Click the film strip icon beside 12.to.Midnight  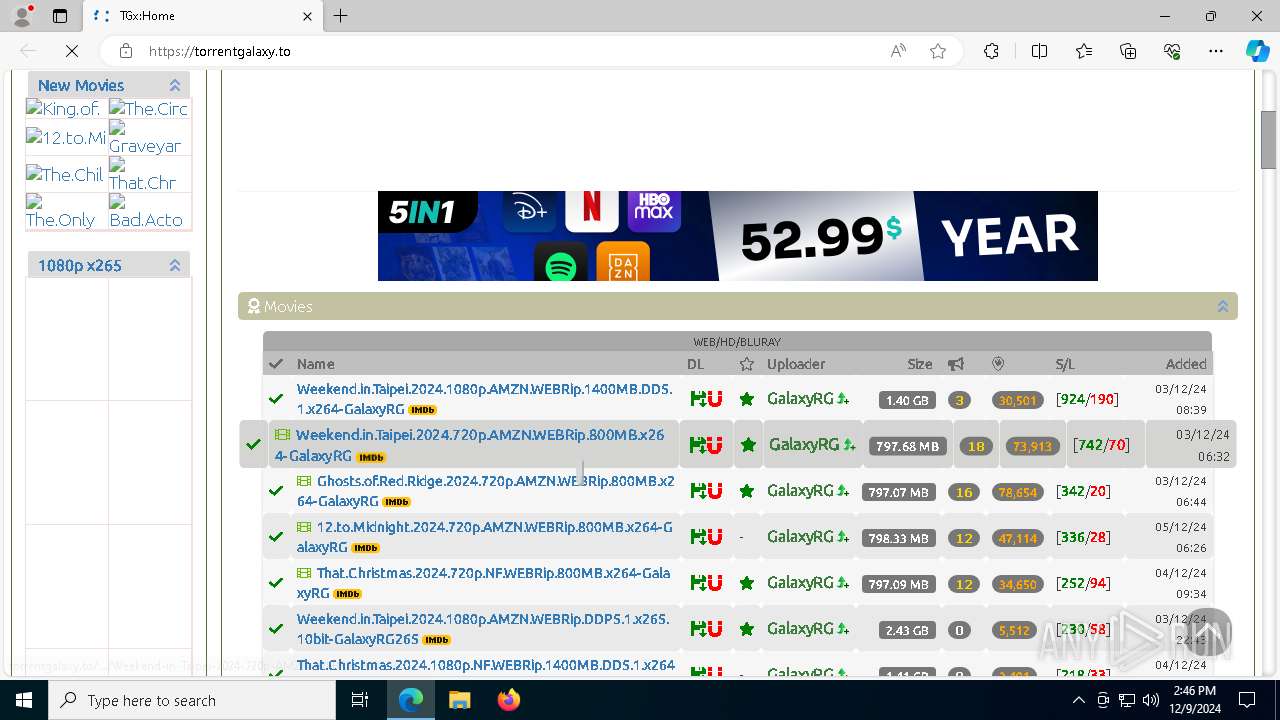pyautogui.click(x=304, y=527)
